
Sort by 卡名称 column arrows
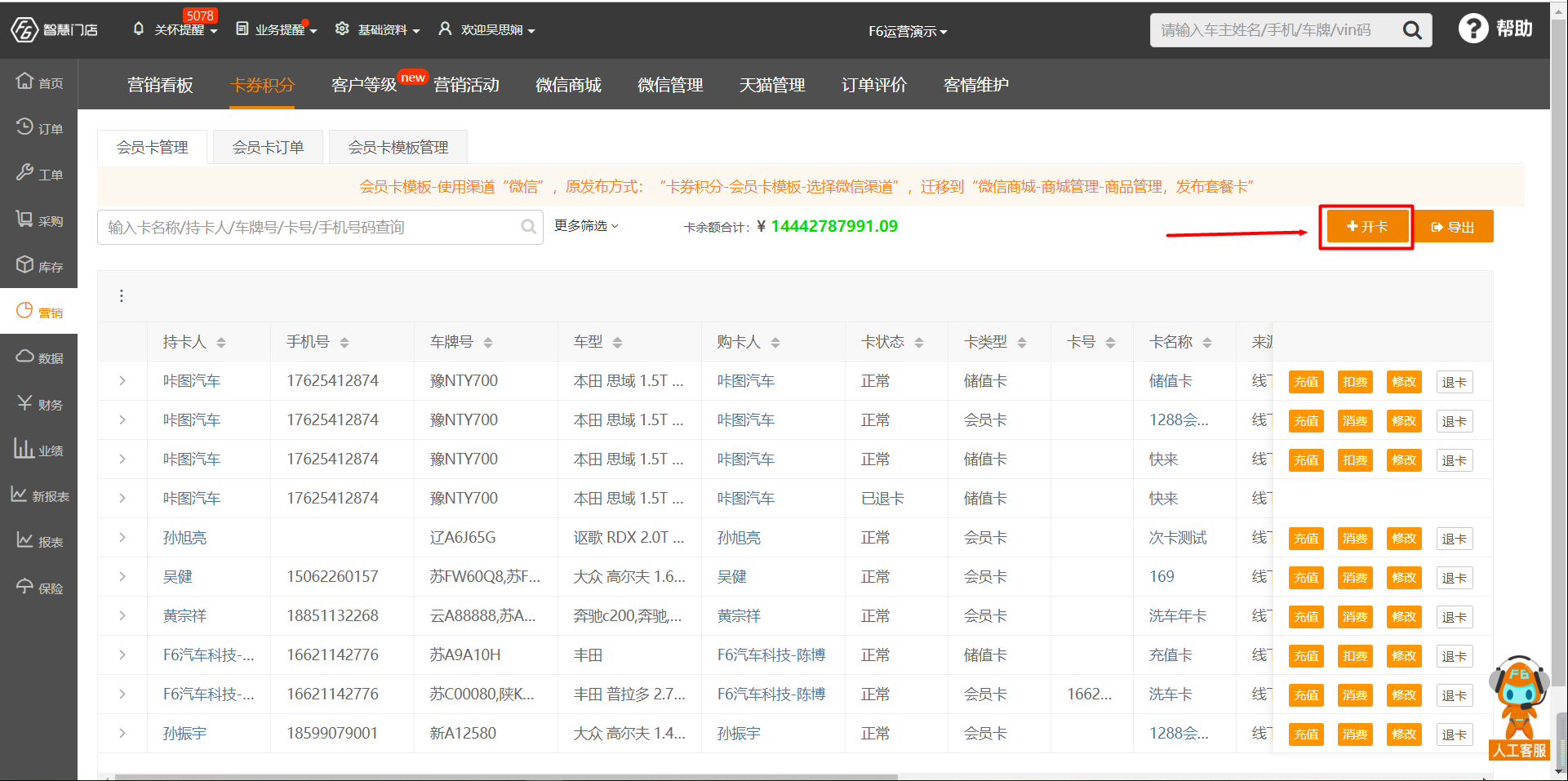(1207, 343)
